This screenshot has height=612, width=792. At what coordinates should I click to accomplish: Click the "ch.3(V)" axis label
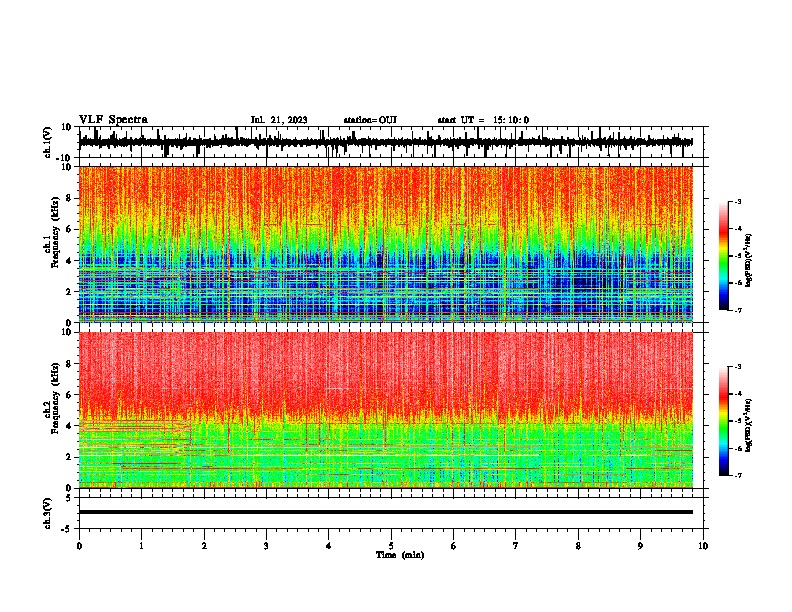click(48, 513)
